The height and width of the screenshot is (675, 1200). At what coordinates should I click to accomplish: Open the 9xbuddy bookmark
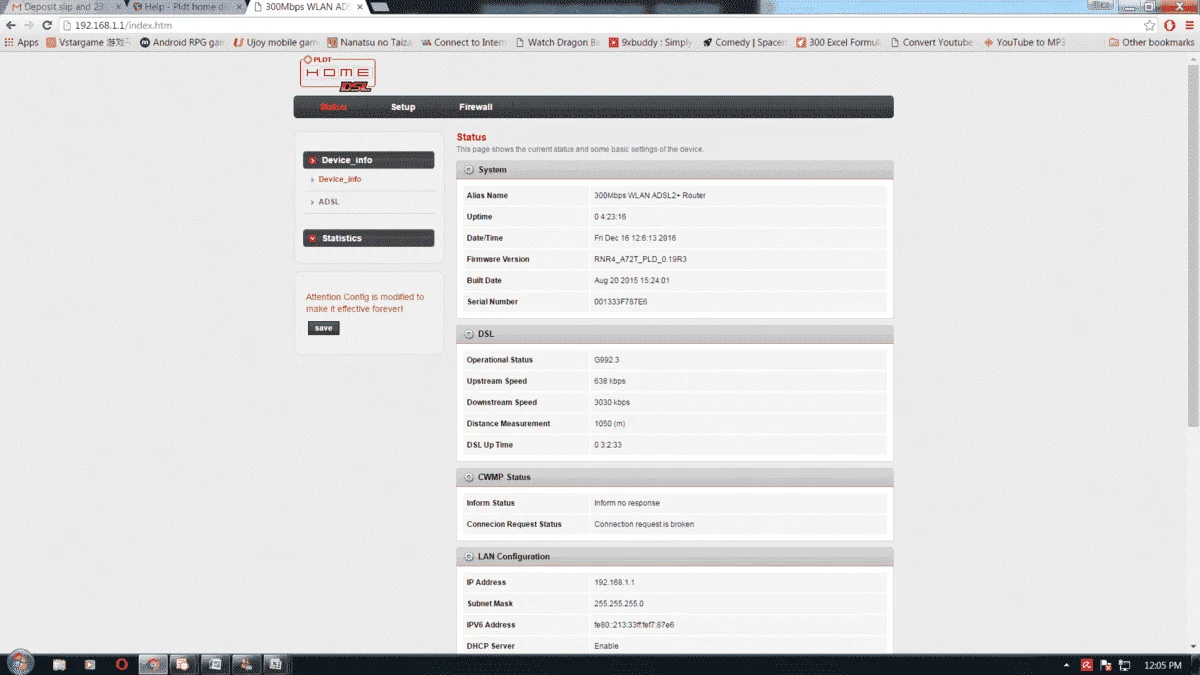[x=651, y=43]
